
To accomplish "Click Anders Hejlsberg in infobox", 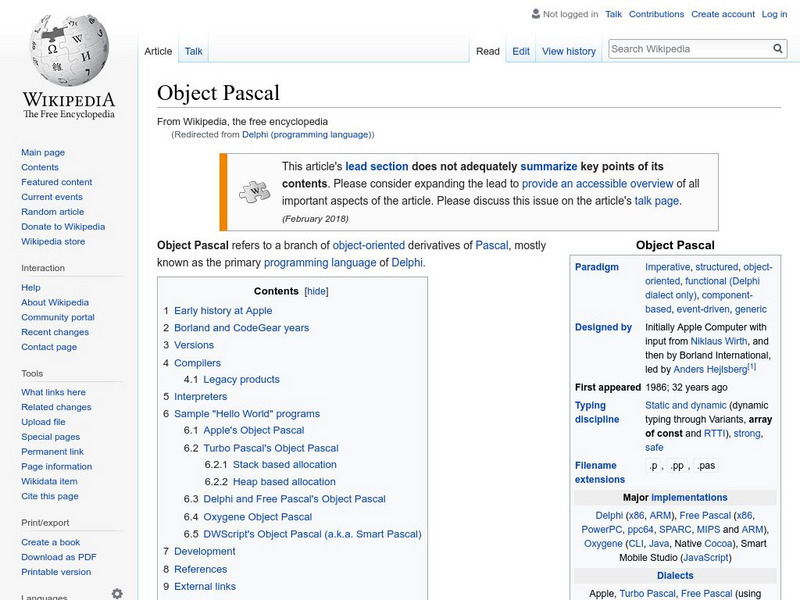I will click(x=710, y=369).
